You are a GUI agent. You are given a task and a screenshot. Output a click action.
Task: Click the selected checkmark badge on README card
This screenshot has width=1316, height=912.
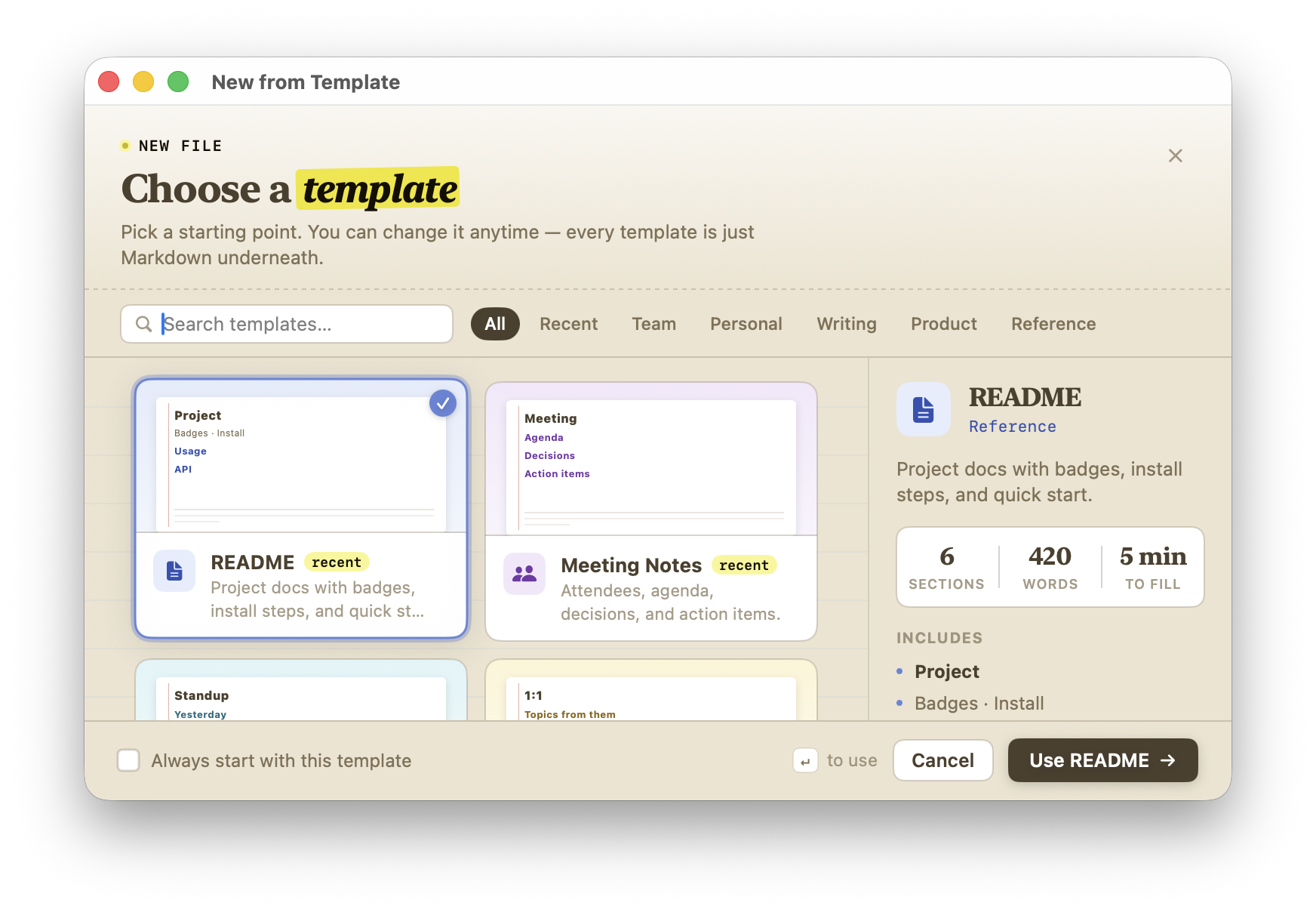(443, 403)
